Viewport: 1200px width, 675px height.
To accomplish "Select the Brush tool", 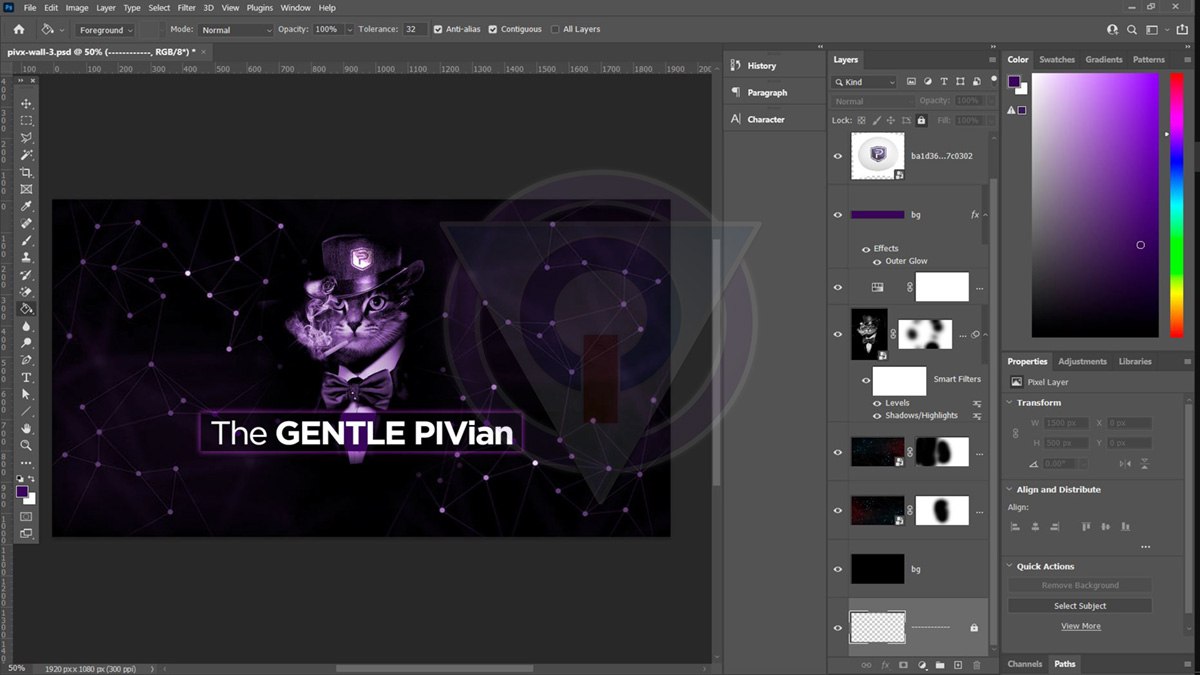I will pyautogui.click(x=27, y=241).
